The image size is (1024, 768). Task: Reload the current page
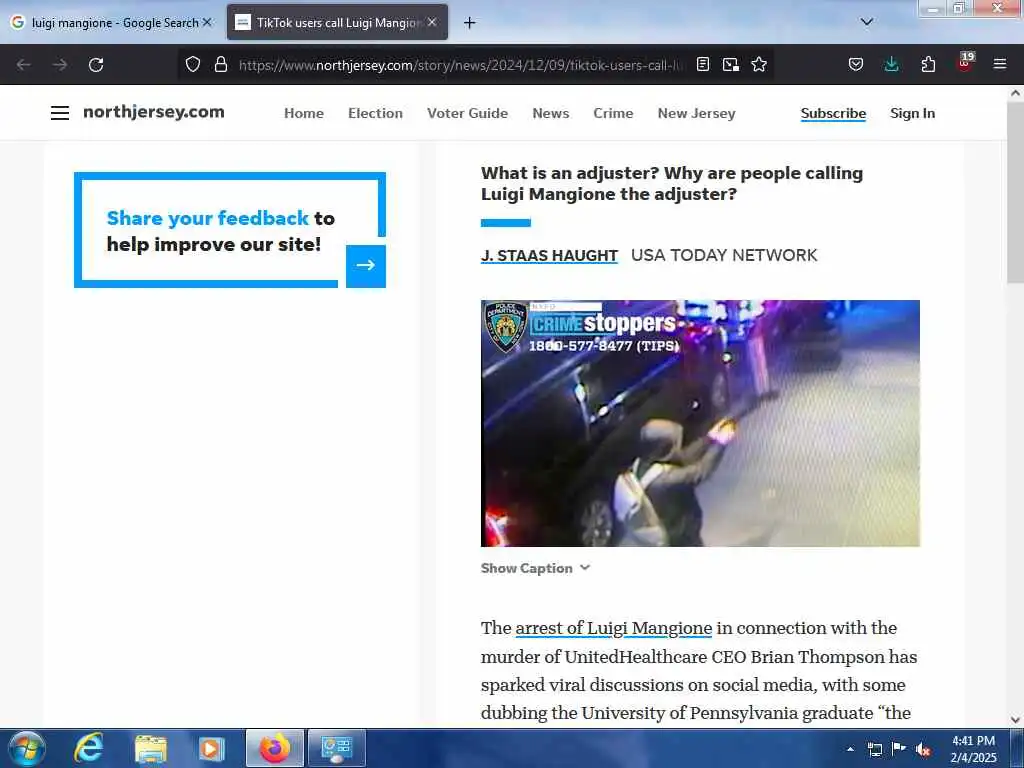pyautogui.click(x=96, y=65)
